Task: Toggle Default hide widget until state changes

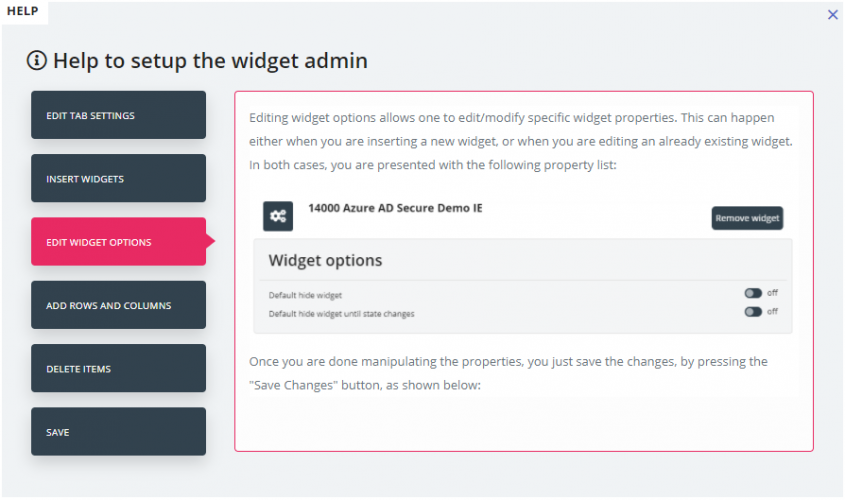Action: (x=753, y=312)
